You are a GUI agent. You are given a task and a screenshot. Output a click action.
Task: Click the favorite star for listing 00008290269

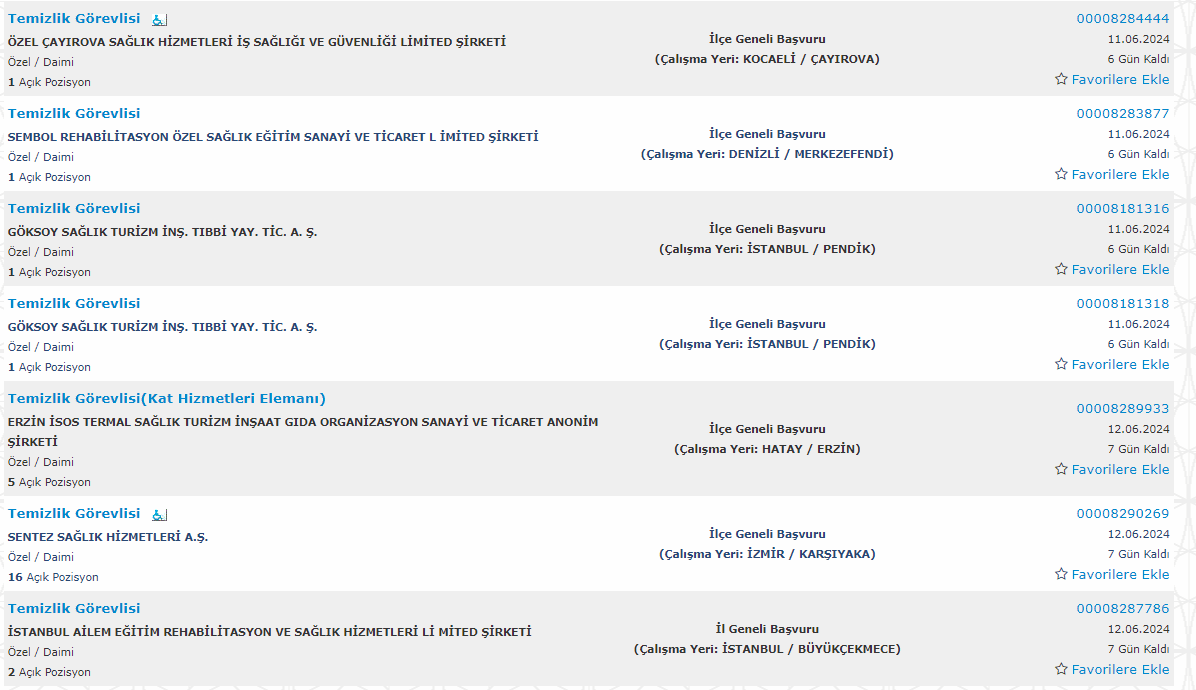[1061, 573]
